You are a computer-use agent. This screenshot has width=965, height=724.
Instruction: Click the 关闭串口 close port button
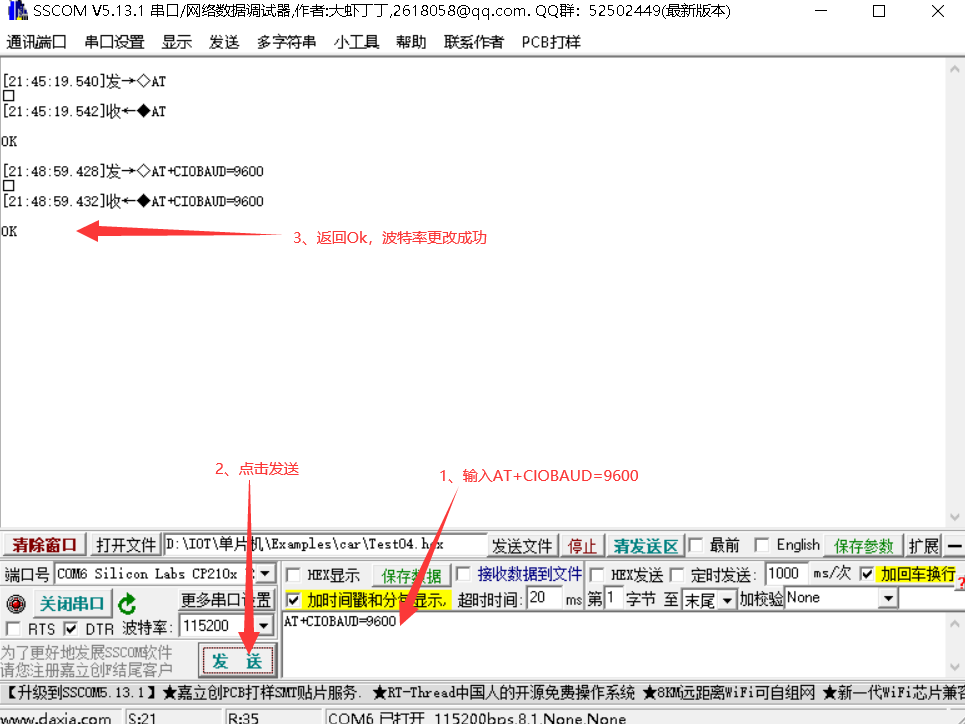(x=70, y=602)
